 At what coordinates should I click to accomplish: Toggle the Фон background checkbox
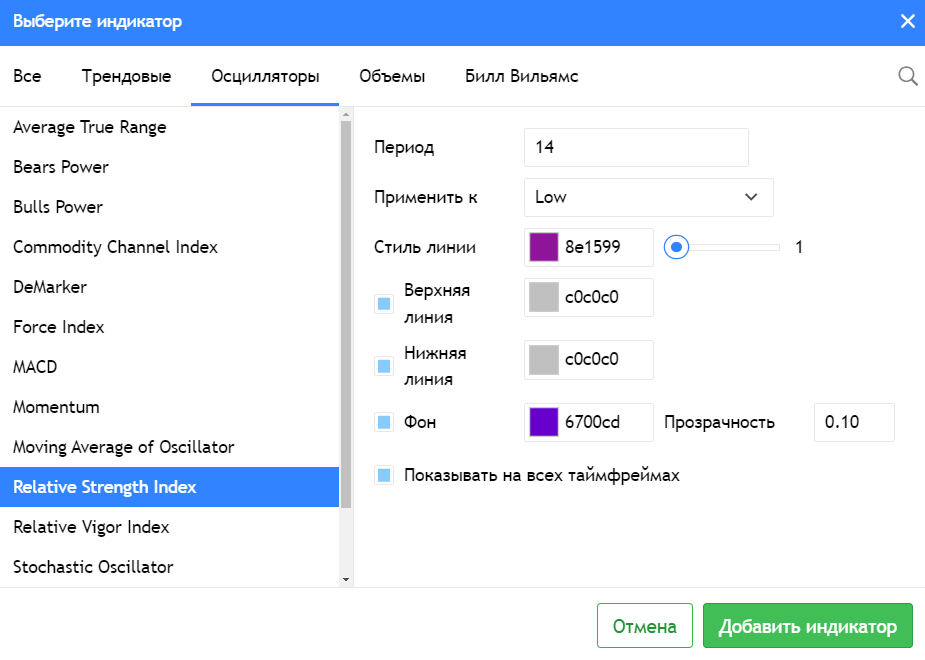pyautogui.click(x=384, y=422)
